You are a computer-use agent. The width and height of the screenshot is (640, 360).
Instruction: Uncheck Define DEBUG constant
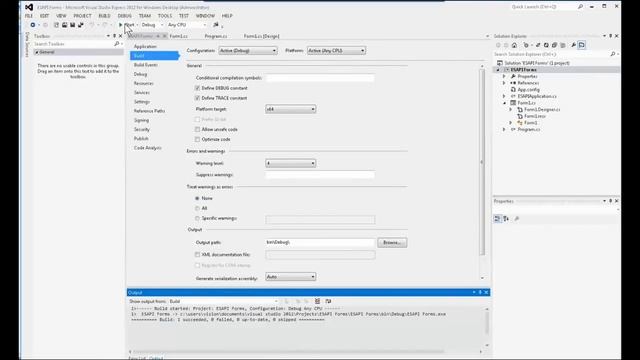tap(197, 88)
